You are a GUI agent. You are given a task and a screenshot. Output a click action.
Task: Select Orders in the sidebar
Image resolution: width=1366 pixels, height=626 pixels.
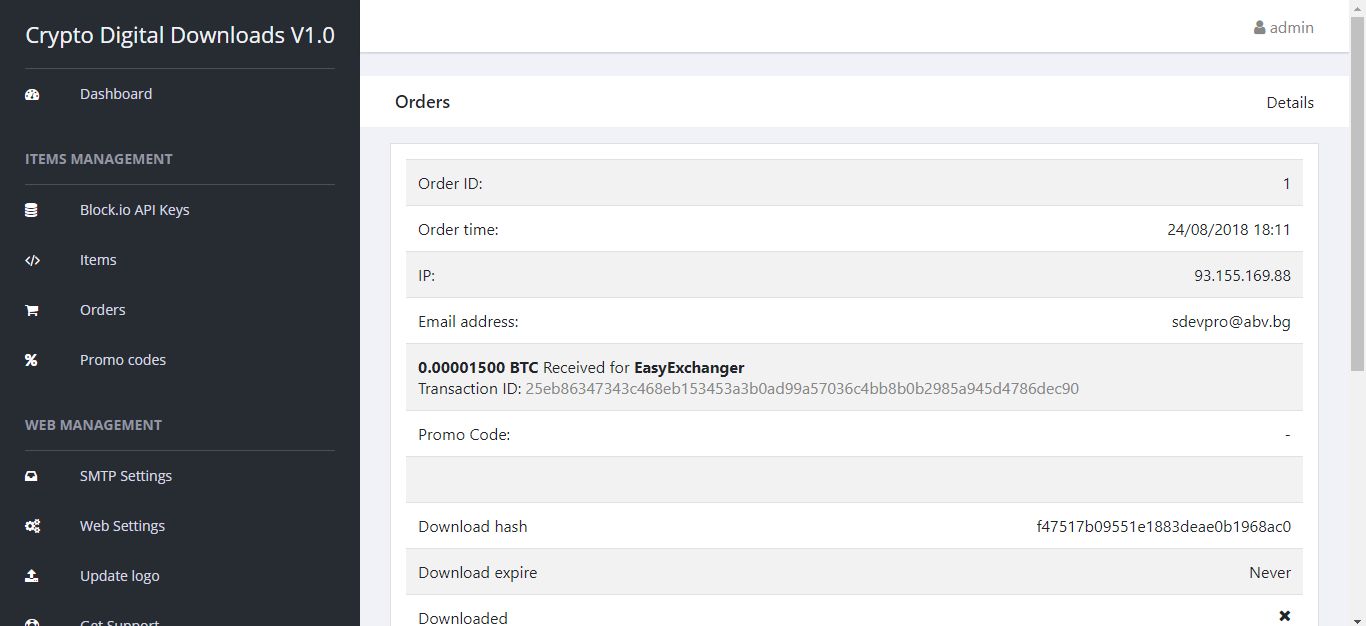(x=102, y=310)
